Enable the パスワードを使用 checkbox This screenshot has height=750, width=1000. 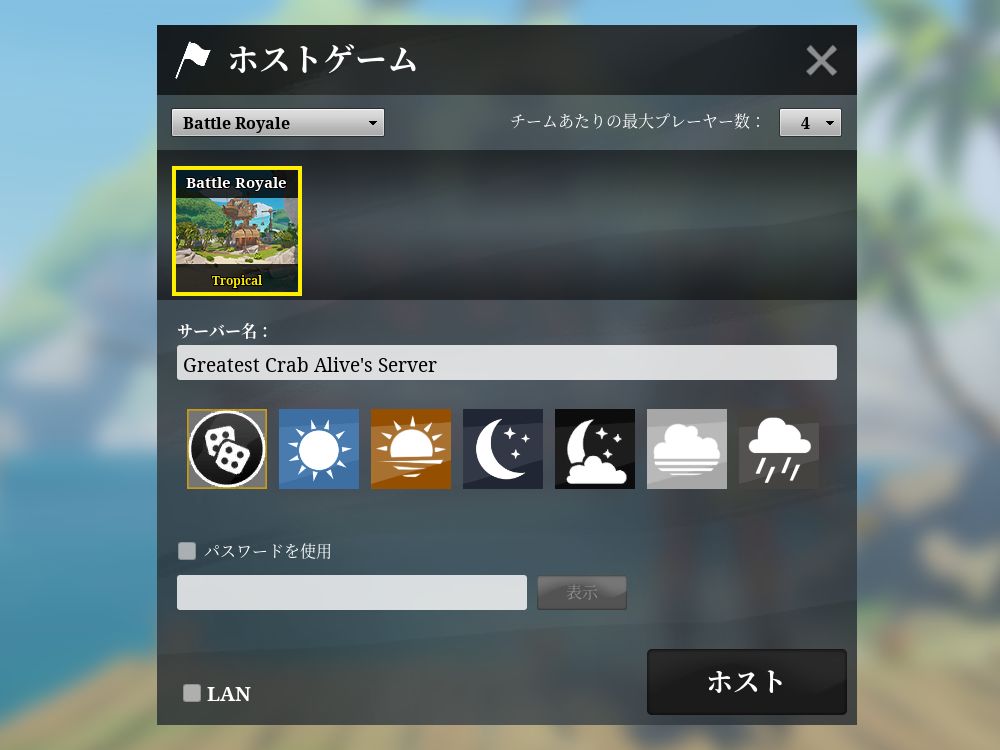[x=187, y=550]
